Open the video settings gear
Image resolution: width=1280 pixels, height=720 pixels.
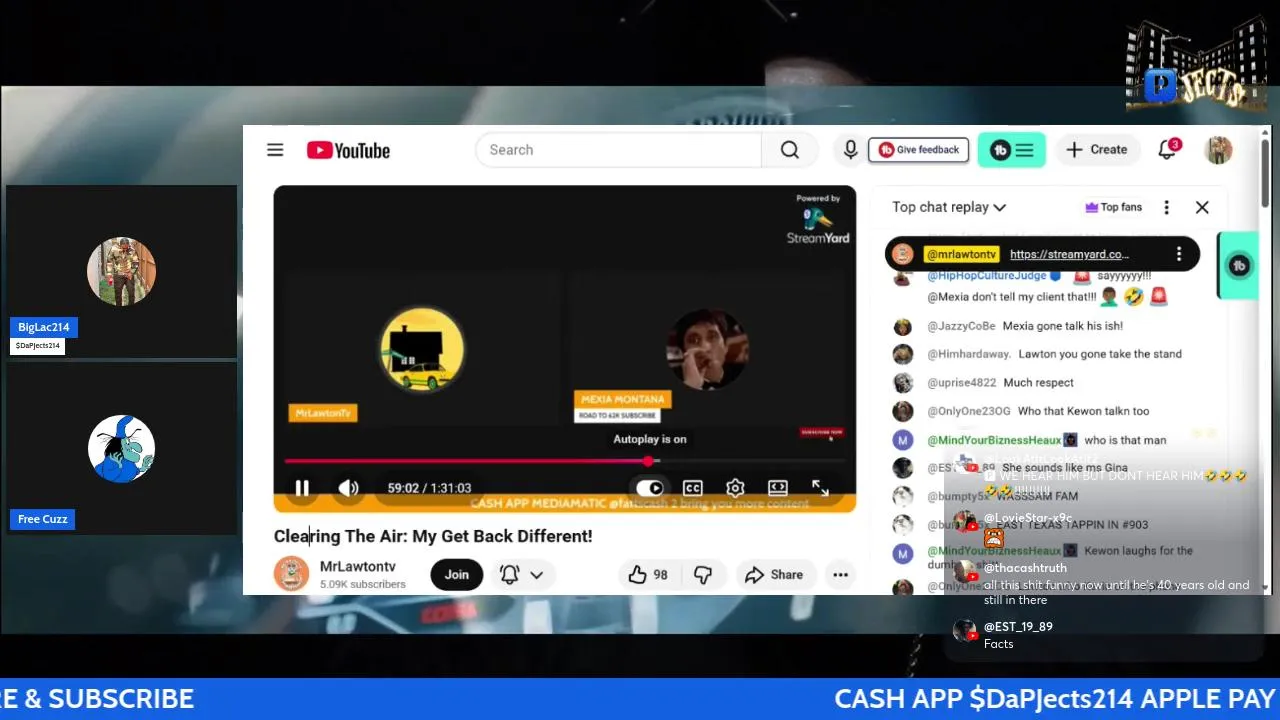[735, 488]
